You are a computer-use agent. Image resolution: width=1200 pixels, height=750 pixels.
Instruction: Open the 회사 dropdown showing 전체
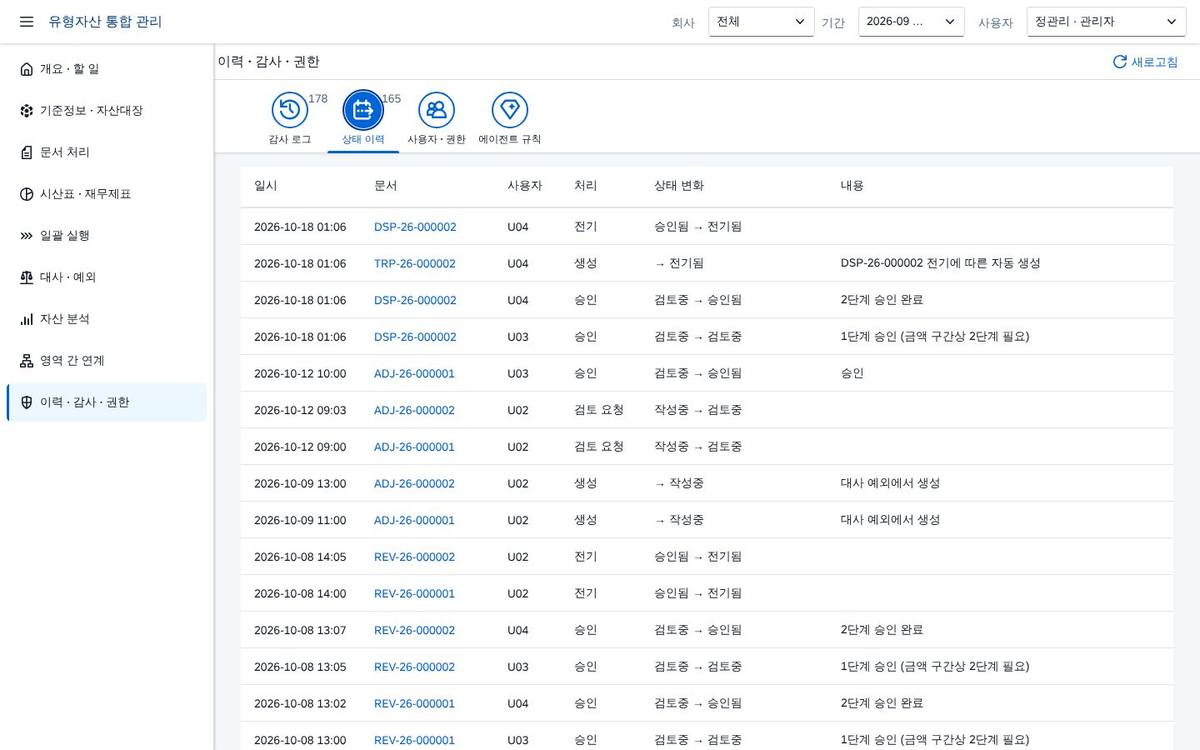click(x=761, y=22)
